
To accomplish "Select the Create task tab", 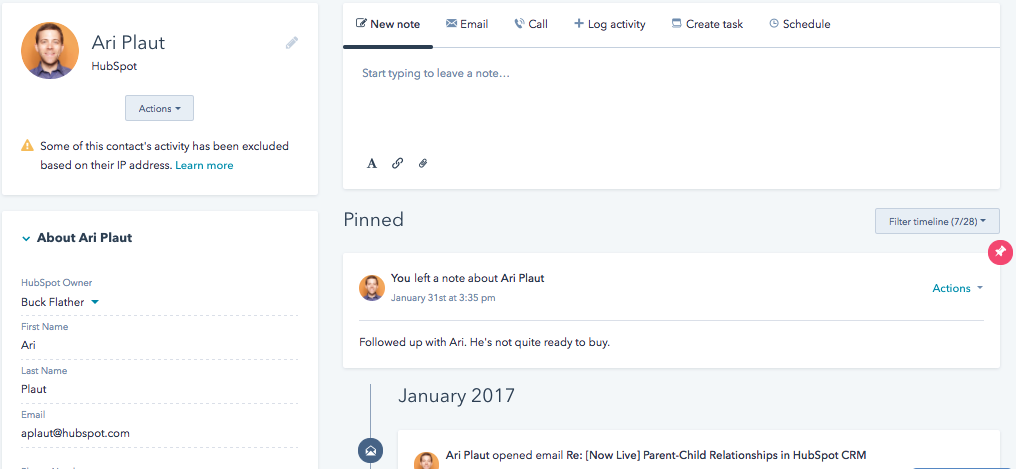I will (707, 24).
